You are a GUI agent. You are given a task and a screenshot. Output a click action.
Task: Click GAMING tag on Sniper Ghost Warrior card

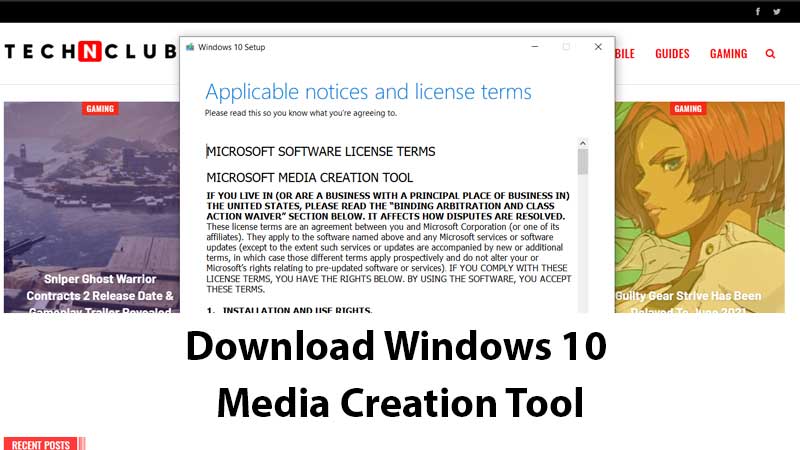point(100,109)
